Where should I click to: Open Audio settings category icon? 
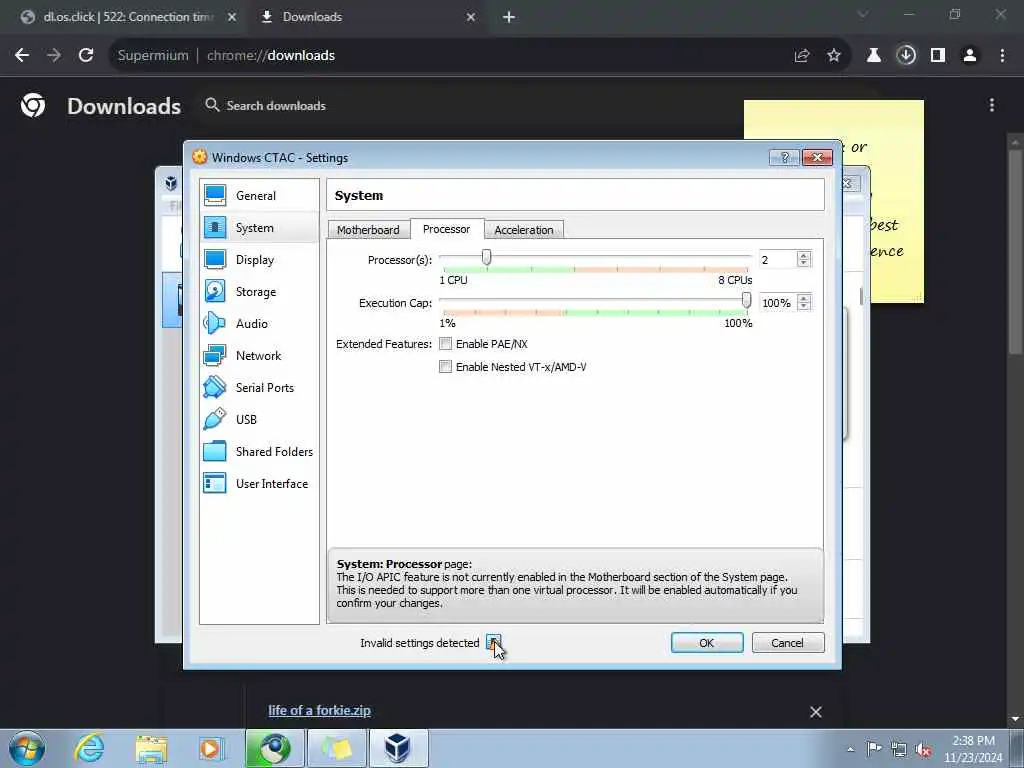pyautogui.click(x=215, y=323)
